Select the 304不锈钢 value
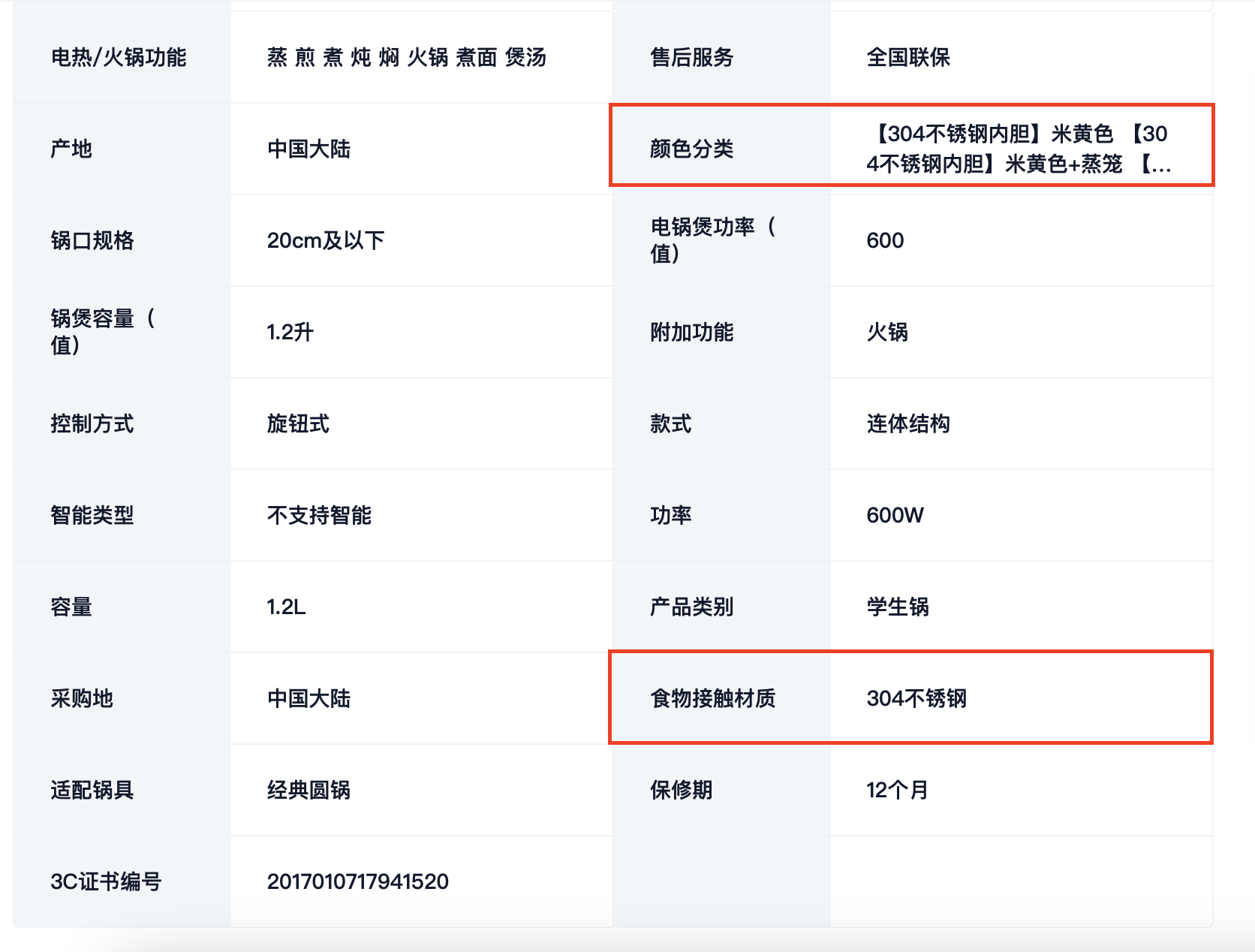This screenshot has width=1255, height=952. pyautogui.click(x=916, y=698)
